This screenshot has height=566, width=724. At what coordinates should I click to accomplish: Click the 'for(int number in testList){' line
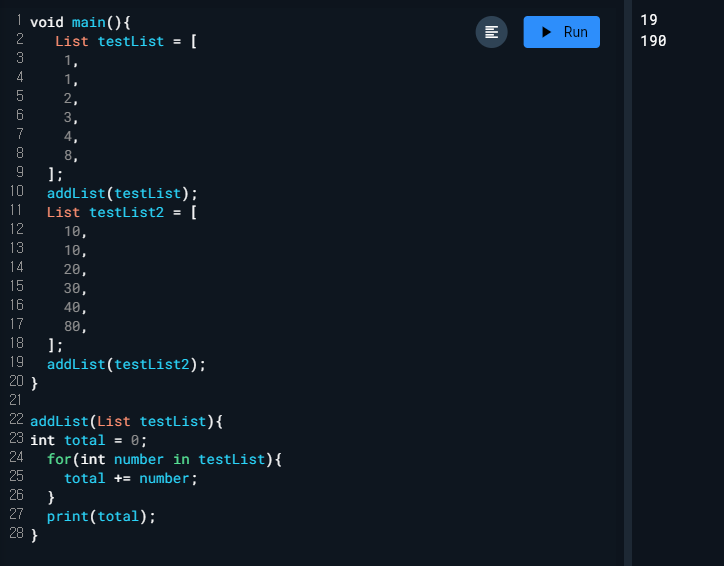pyautogui.click(x=164, y=459)
